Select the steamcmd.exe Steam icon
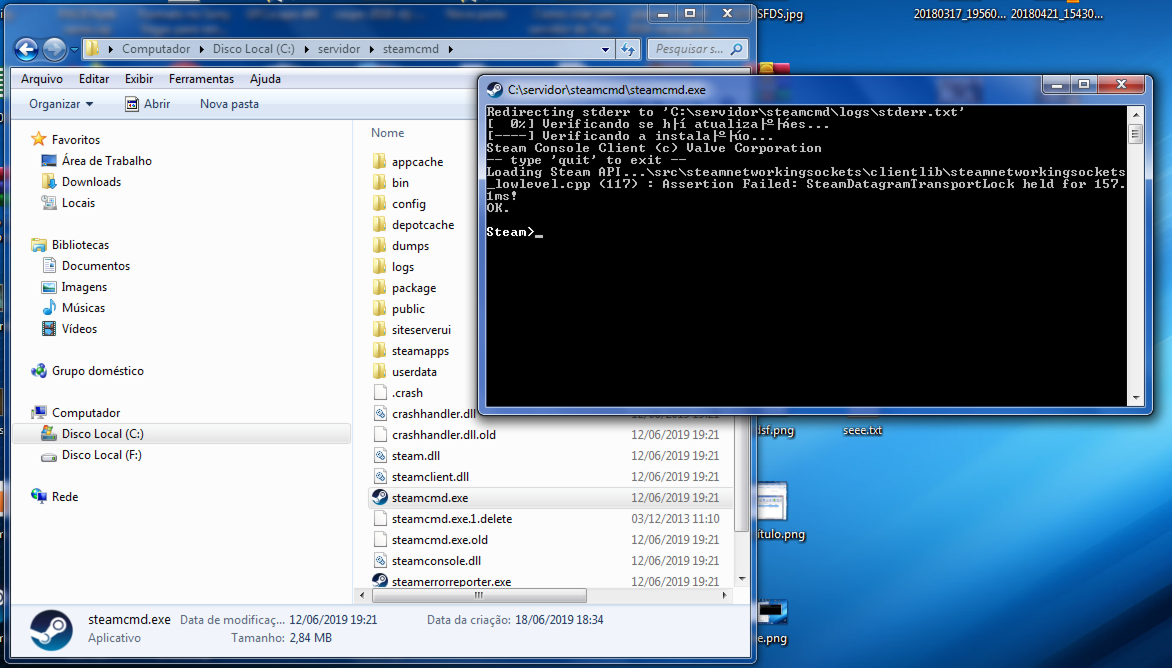 click(380, 497)
